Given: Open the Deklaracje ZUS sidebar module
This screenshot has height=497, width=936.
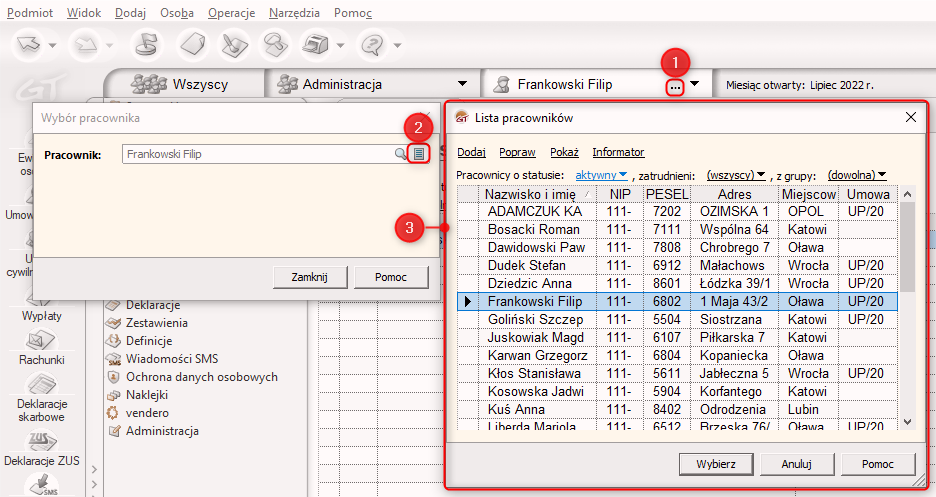Looking at the screenshot, I should (x=41, y=449).
